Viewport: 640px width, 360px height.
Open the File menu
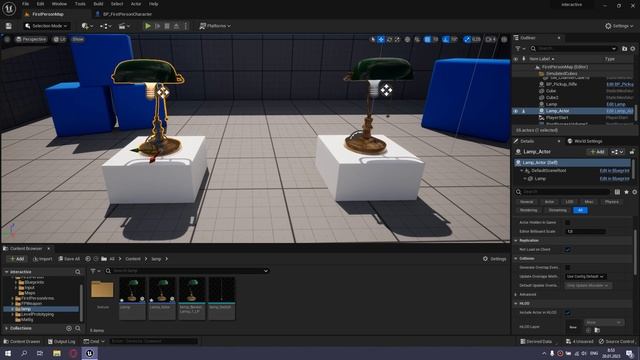(25, 4)
